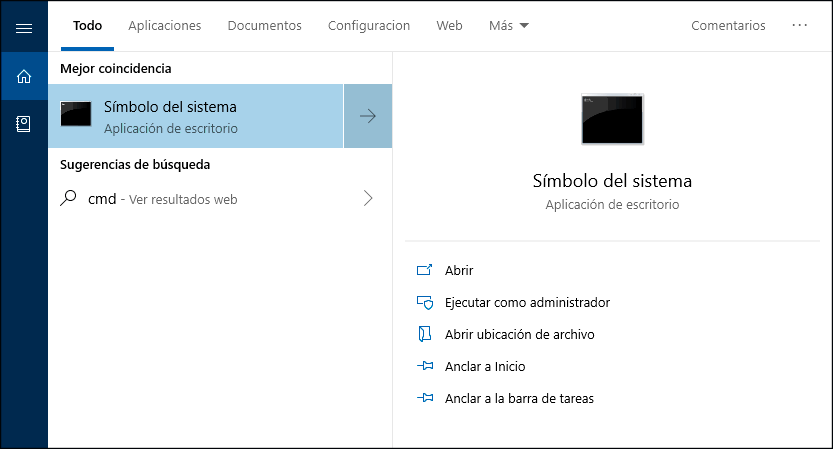Click the large command prompt preview image
833x449 pixels.
(612, 120)
